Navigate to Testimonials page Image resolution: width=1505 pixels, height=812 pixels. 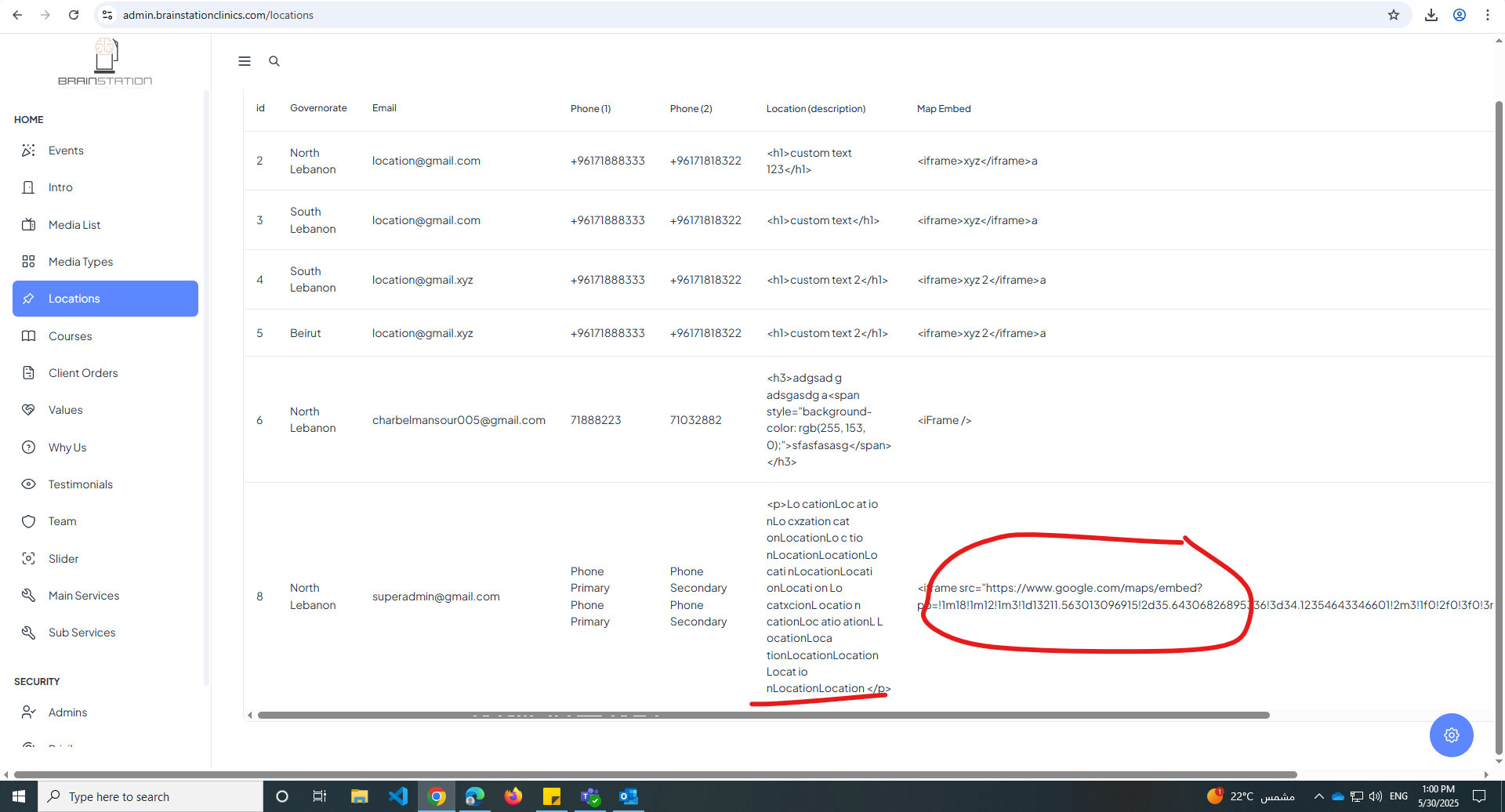[x=81, y=484]
